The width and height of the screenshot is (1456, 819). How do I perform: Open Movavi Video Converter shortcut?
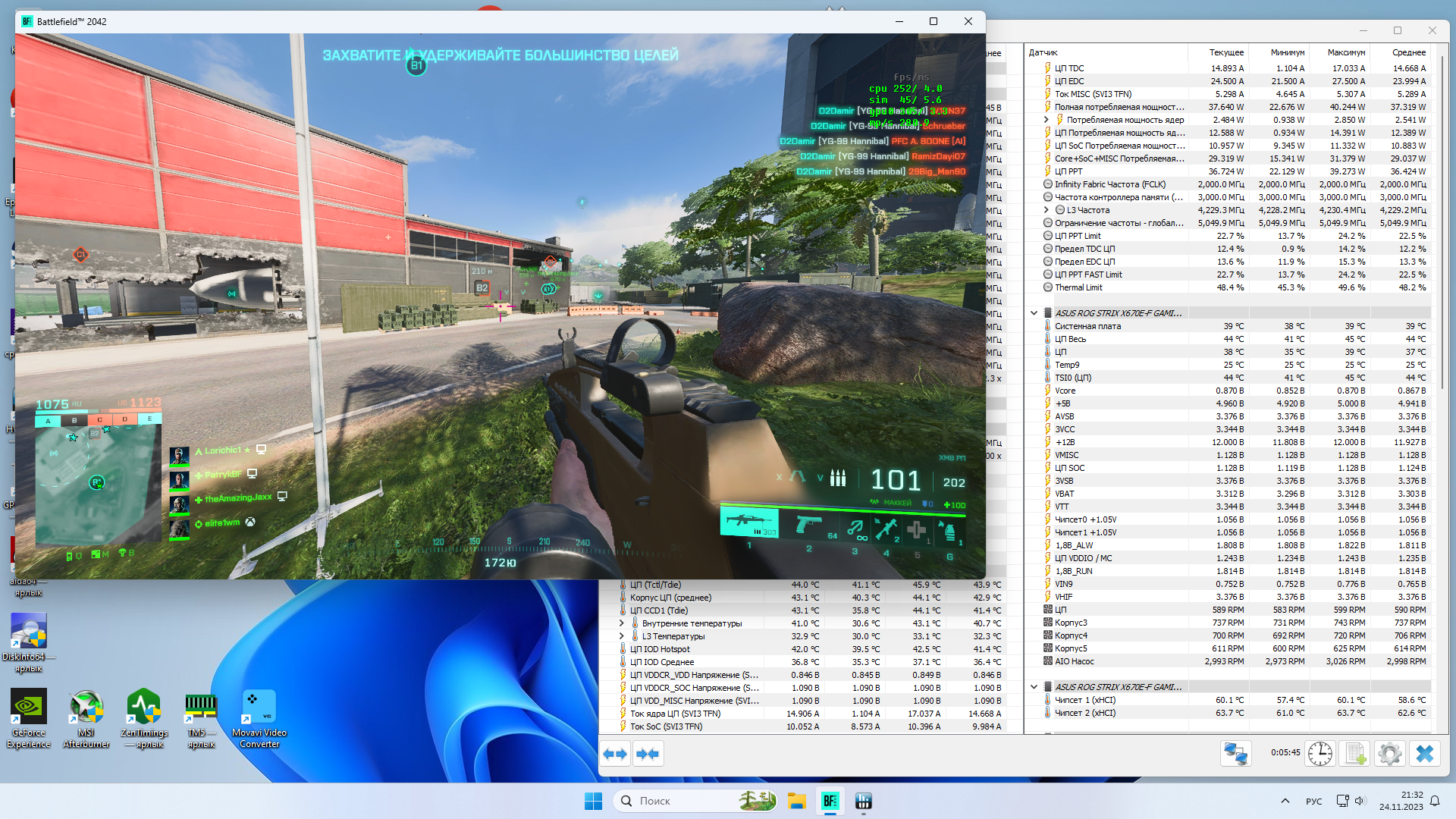click(x=259, y=718)
